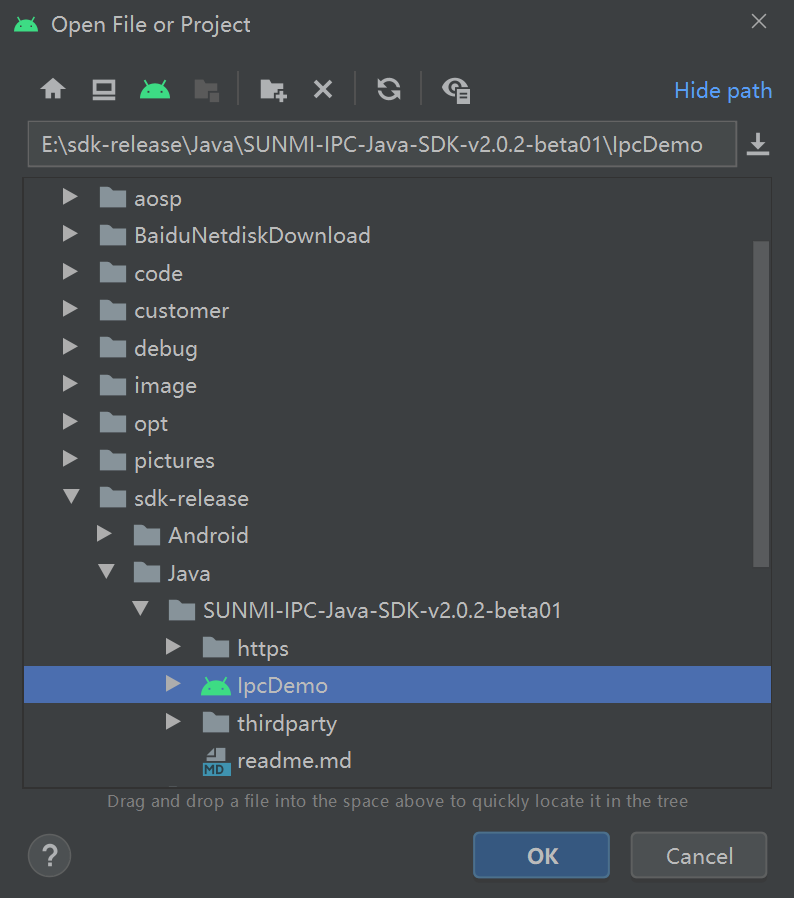
Task: Expand the code folder
Action: (x=70, y=271)
